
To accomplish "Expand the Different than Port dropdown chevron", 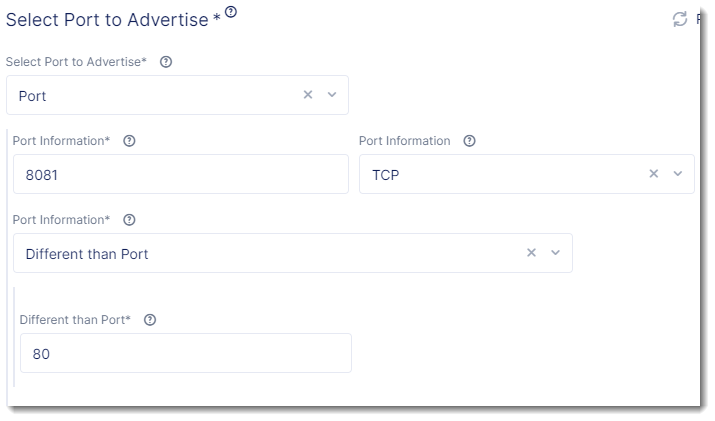I will coord(556,253).
